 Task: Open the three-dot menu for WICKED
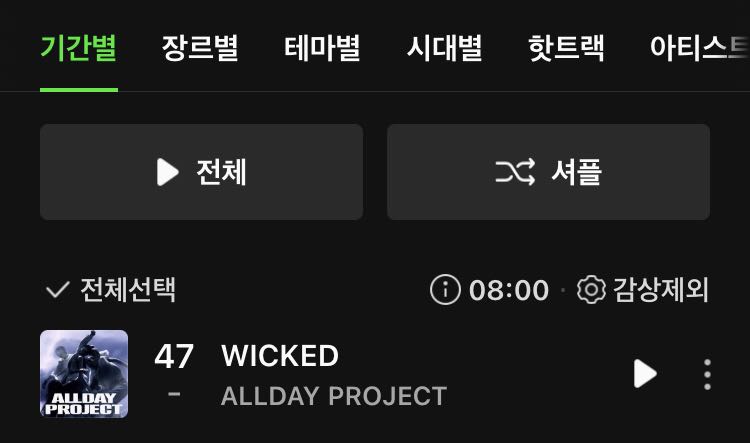[x=707, y=374]
